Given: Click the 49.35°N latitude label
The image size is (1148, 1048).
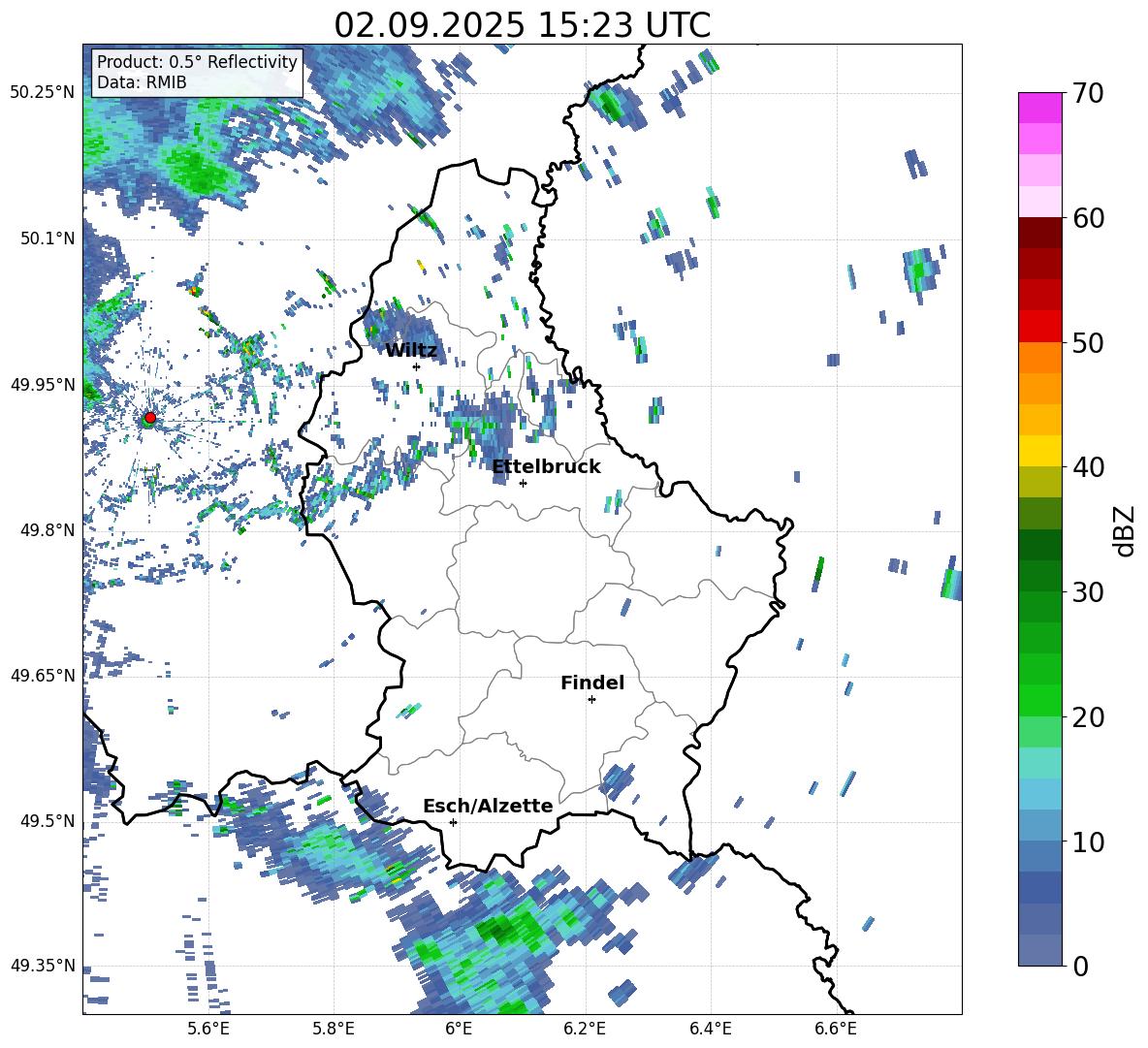Looking at the screenshot, I should coord(43,966).
